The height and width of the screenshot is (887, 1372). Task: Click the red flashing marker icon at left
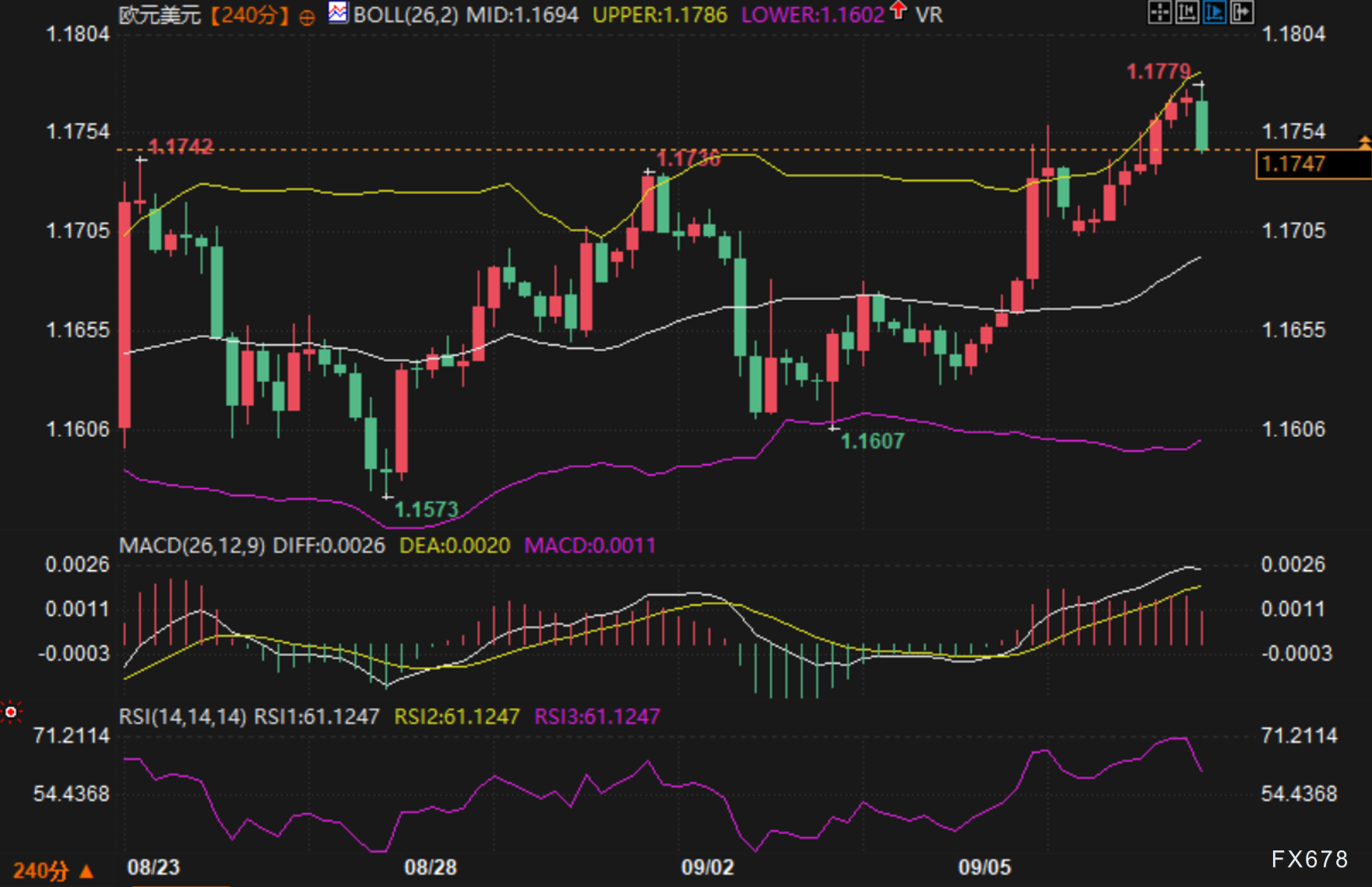(11, 712)
